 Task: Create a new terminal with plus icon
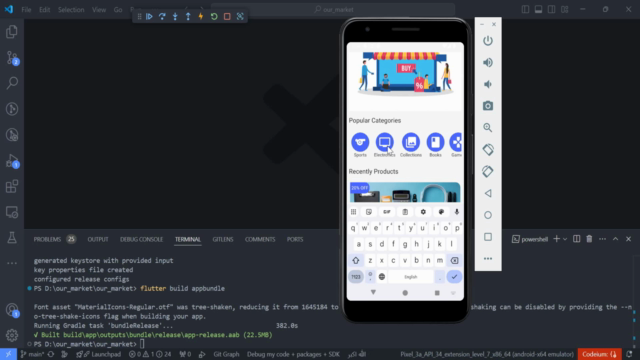click(x=556, y=239)
